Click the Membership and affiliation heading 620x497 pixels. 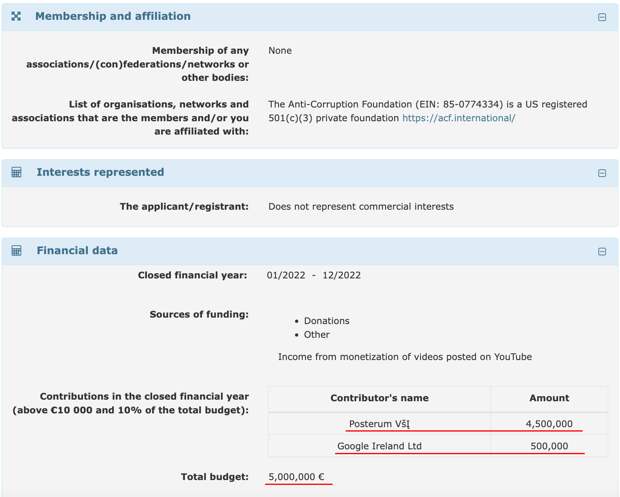(x=113, y=16)
